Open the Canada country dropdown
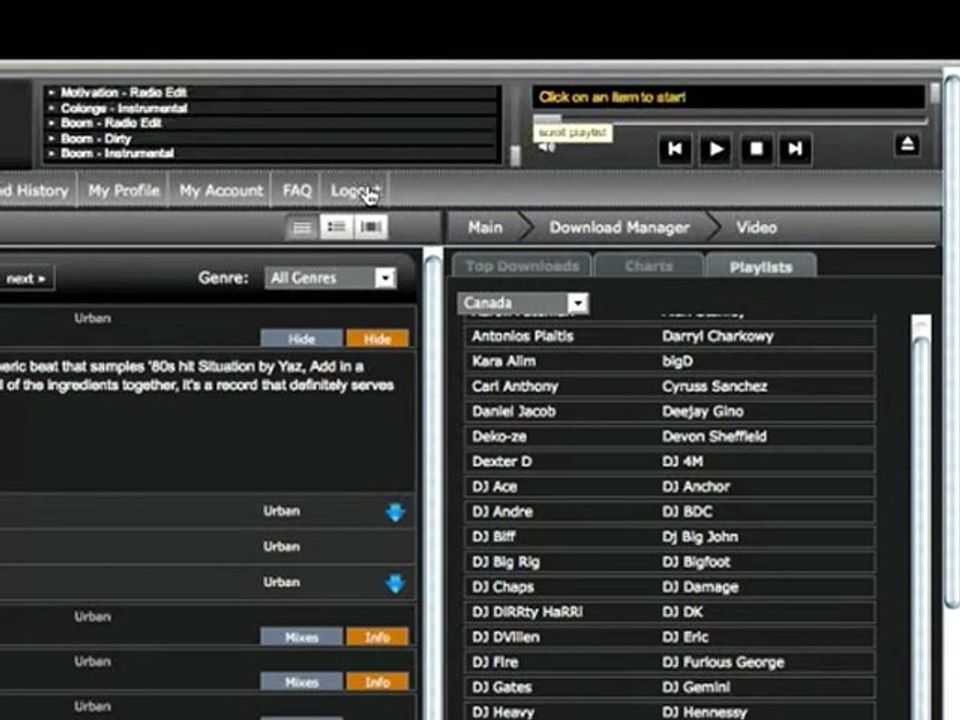This screenshot has width=960, height=720. [x=523, y=302]
